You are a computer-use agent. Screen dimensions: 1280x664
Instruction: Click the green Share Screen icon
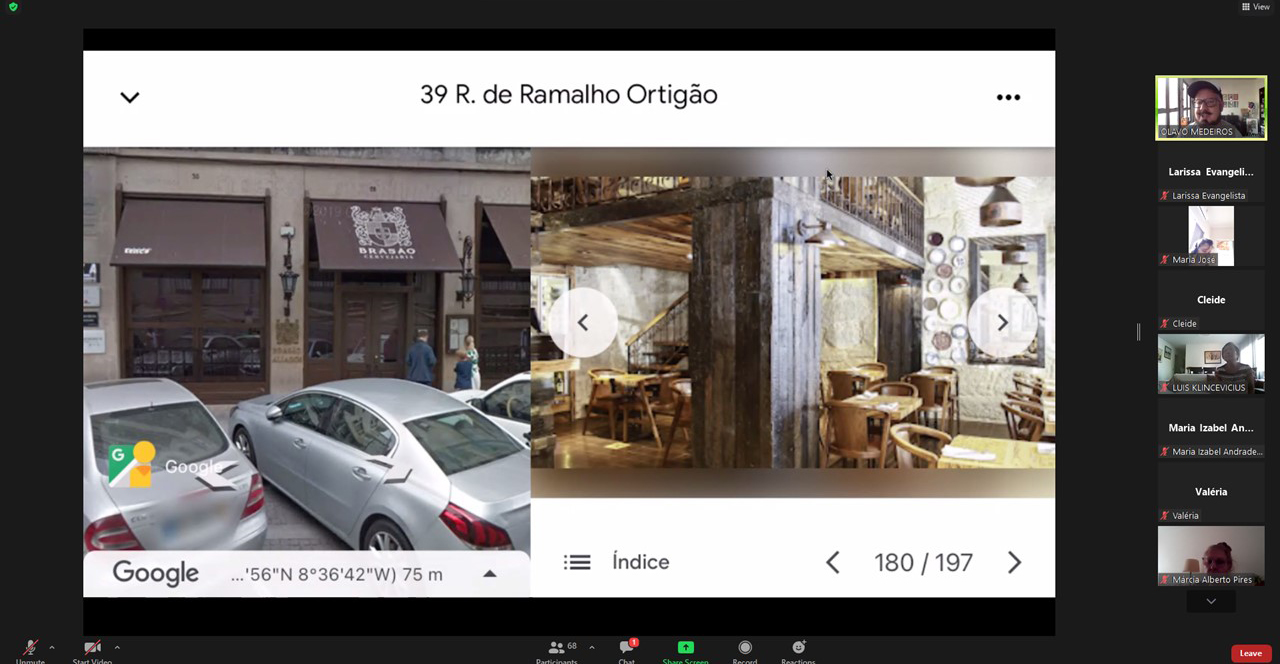pos(685,649)
